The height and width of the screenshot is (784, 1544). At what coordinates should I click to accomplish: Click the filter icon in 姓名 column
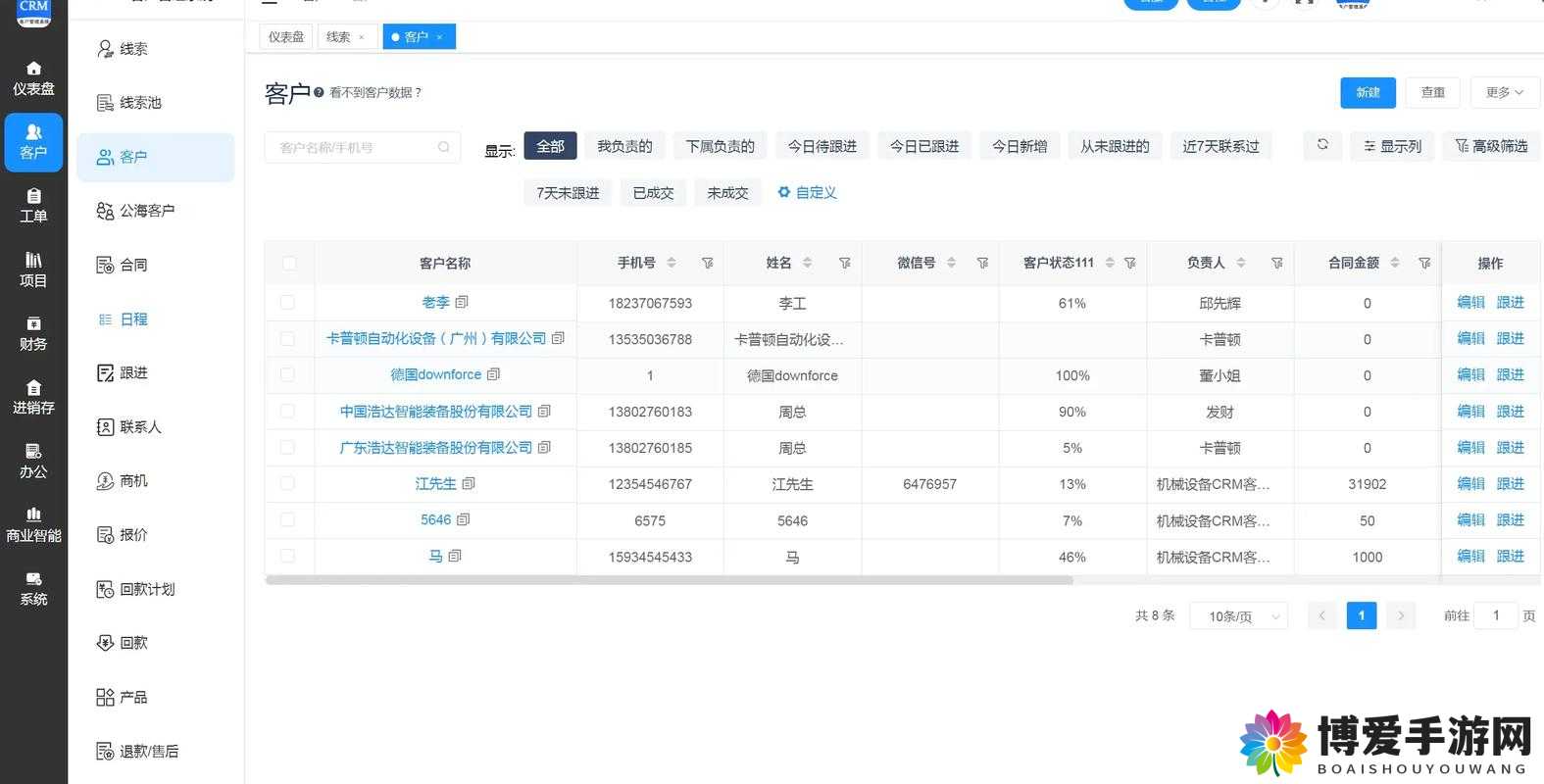coord(845,263)
